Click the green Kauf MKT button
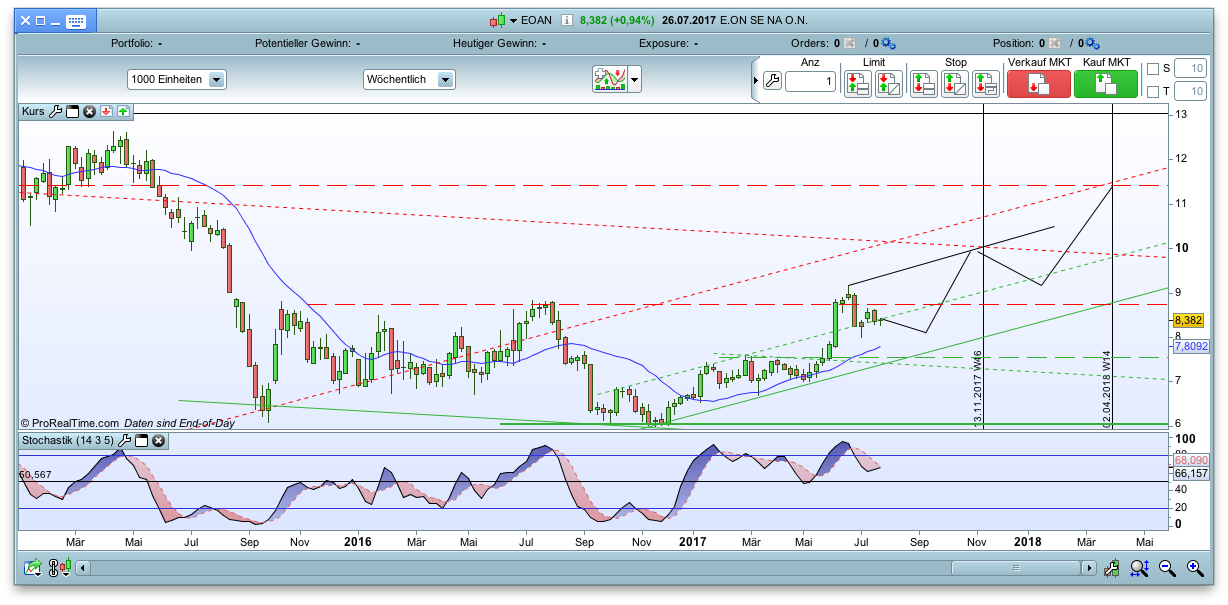This screenshot has width=1228, height=605. point(1106,84)
